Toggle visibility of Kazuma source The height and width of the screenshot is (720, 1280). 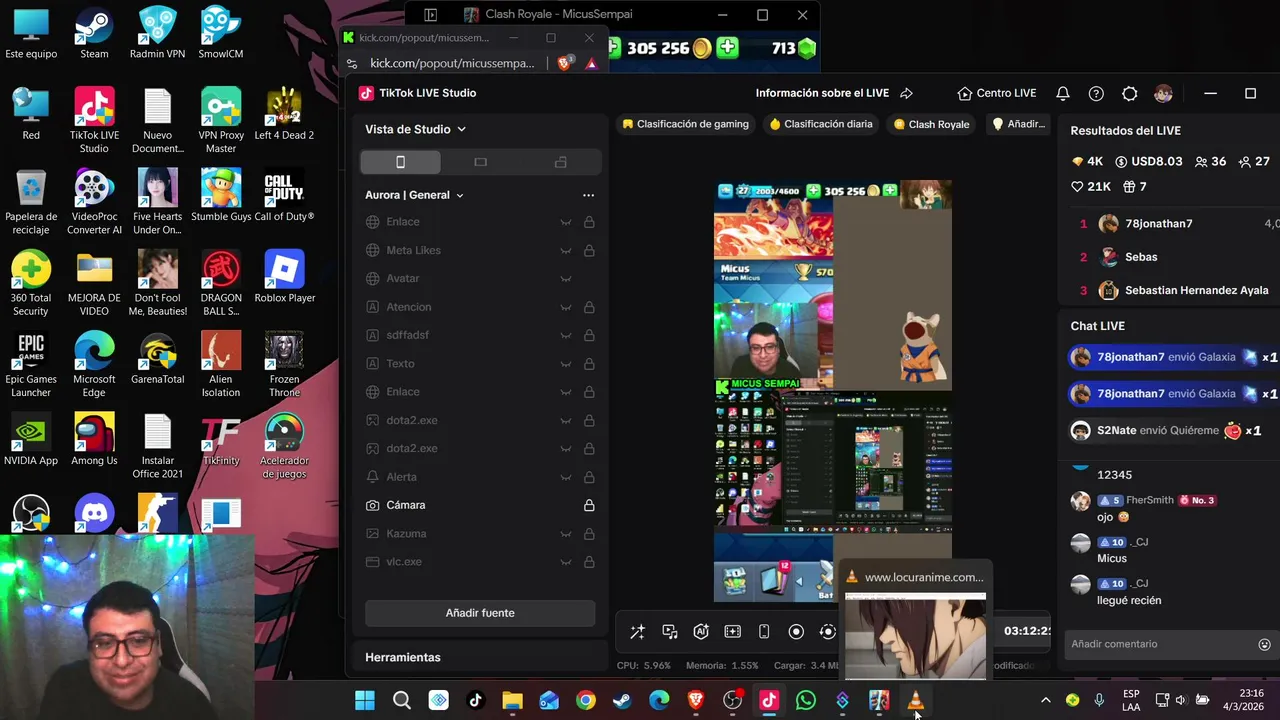pyautogui.click(x=565, y=534)
